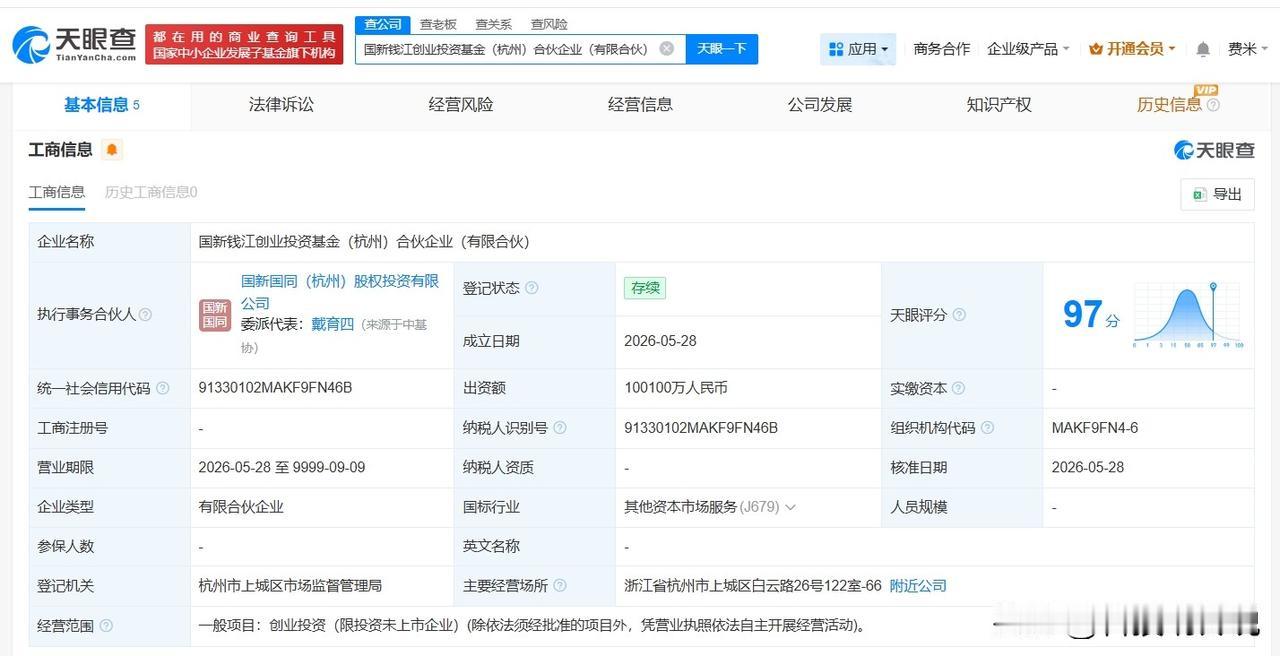This screenshot has width=1280, height=656.
Task: Click the 国新国同 company logo badge
Action: click(215, 315)
